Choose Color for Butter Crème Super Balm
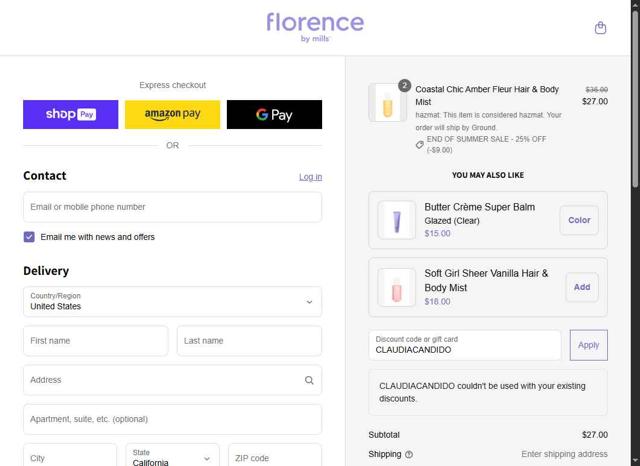Viewport: 640px width, 466px height. point(579,220)
